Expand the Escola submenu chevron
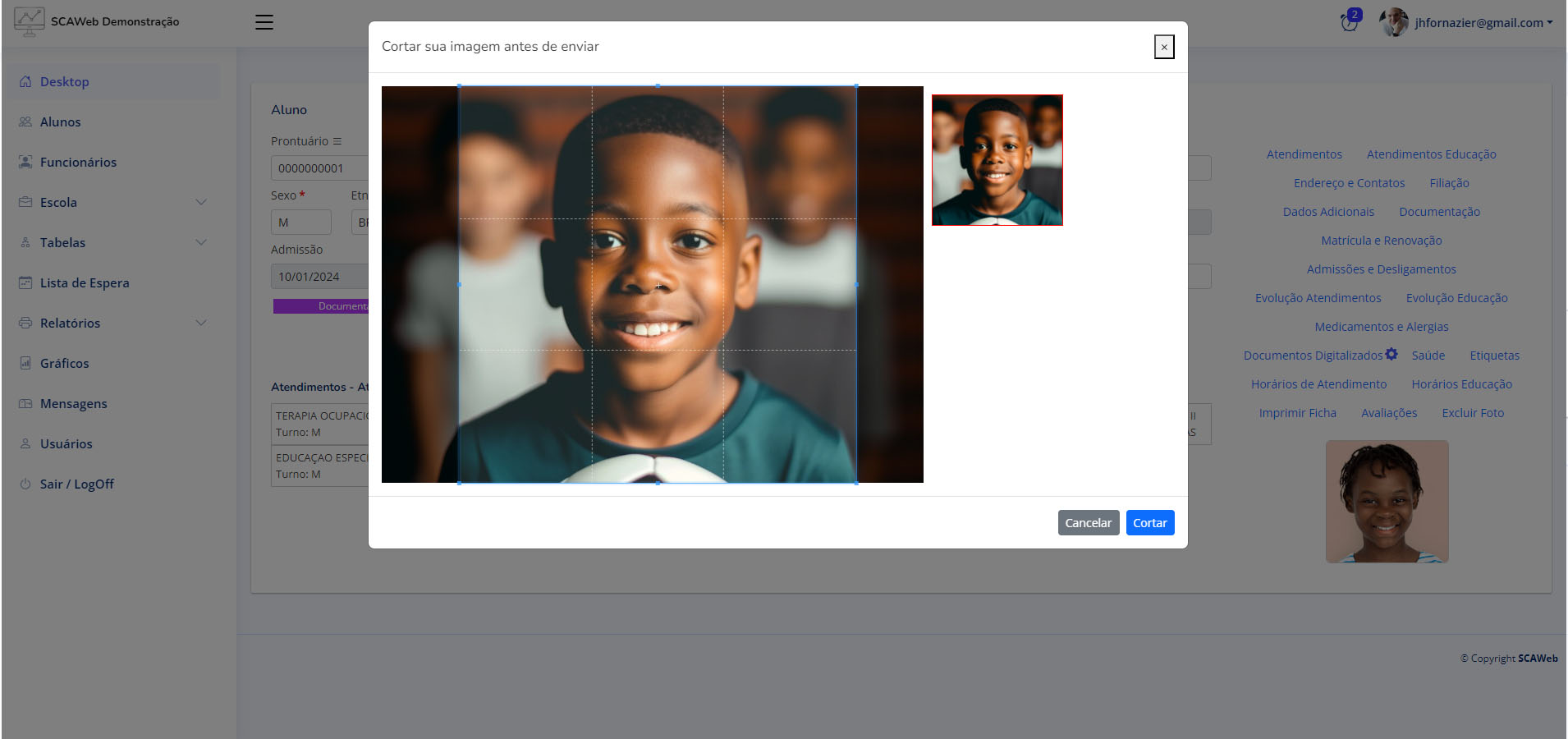The width and height of the screenshot is (1568, 739). pyautogui.click(x=201, y=202)
